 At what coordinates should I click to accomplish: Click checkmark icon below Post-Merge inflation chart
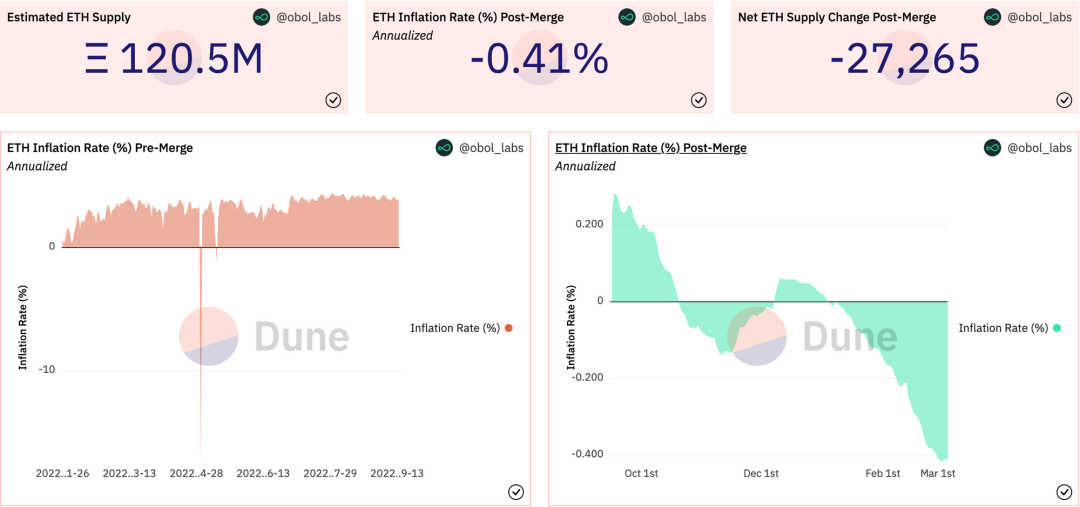point(1064,491)
